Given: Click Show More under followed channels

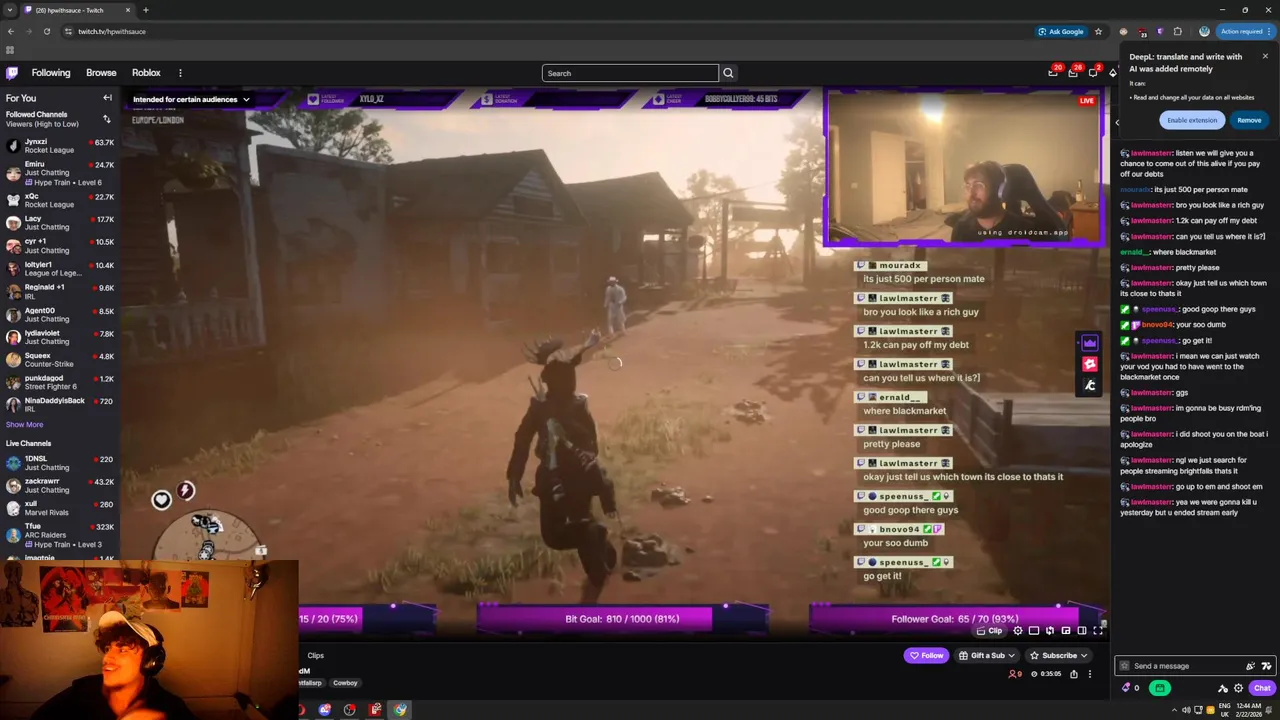Looking at the screenshot, I should tap(24, 424).
